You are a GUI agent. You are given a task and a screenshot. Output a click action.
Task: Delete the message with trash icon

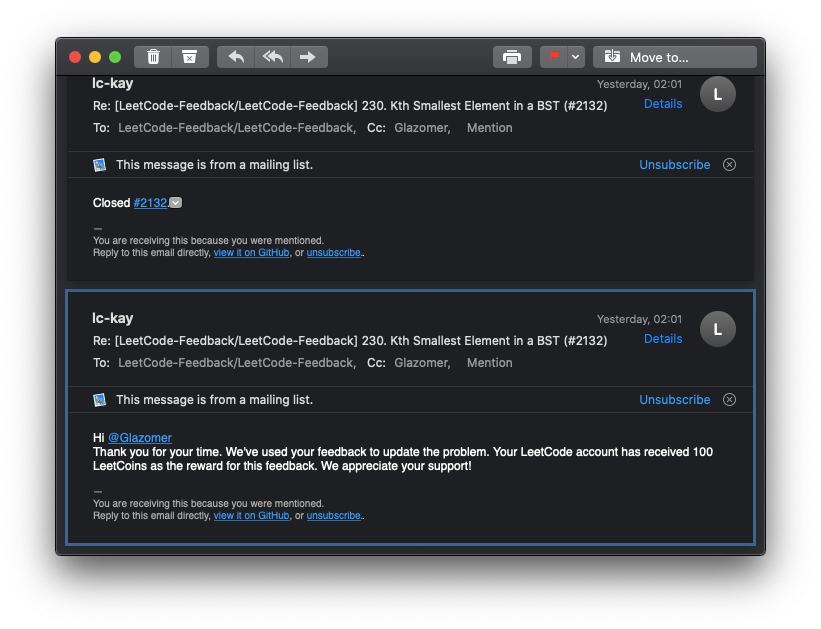coord(153,57)
